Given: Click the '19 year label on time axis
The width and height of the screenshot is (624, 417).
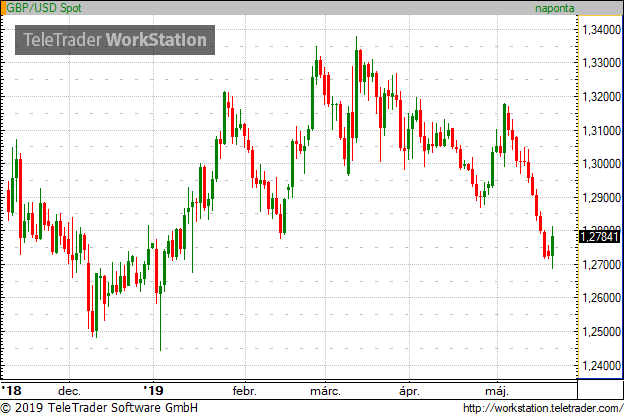Looking at the screenshot, I should [153, 390].
